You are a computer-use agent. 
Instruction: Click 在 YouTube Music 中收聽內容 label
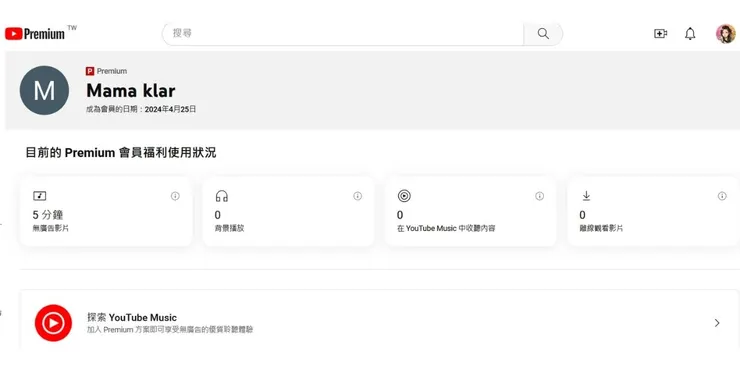tap(446, 228)
